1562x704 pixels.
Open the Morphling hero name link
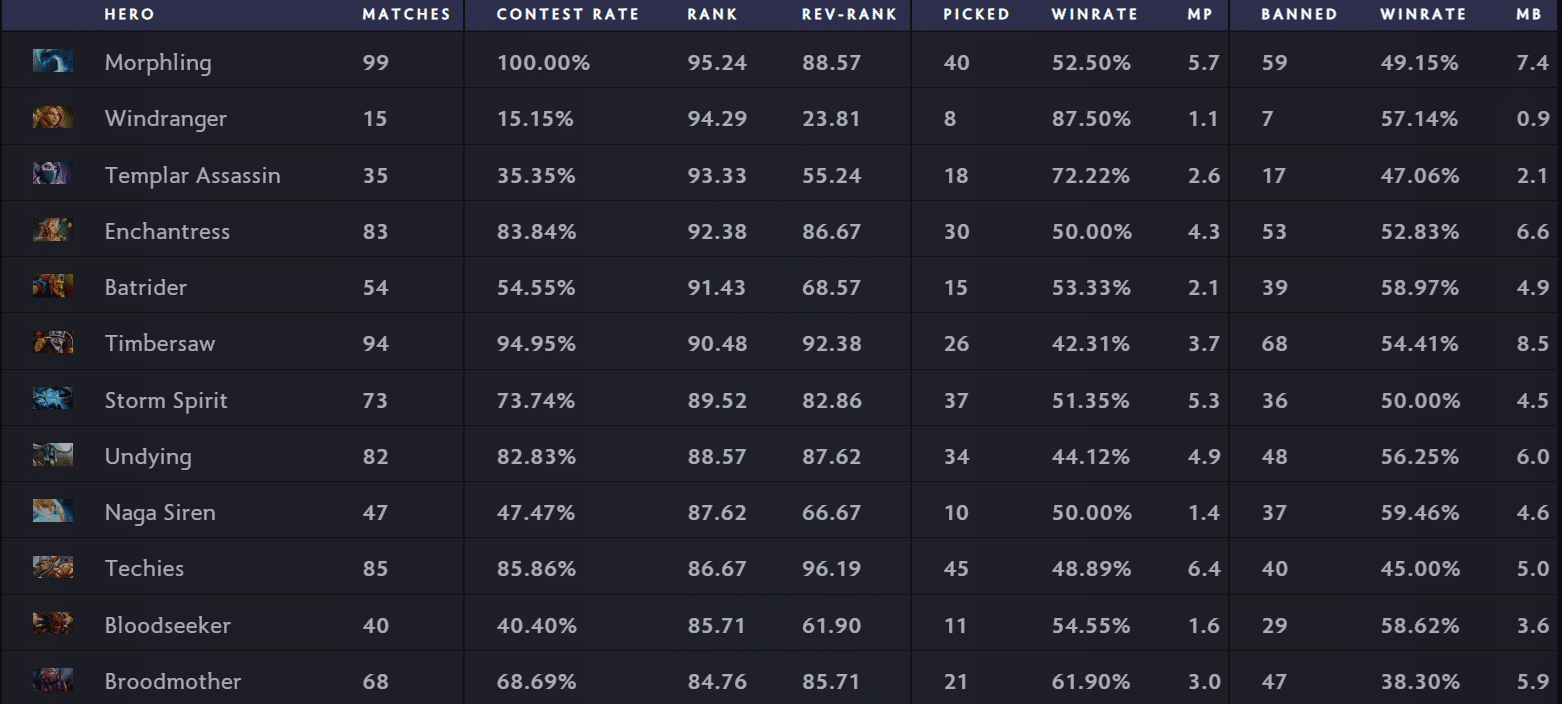[x=157, y=61]
